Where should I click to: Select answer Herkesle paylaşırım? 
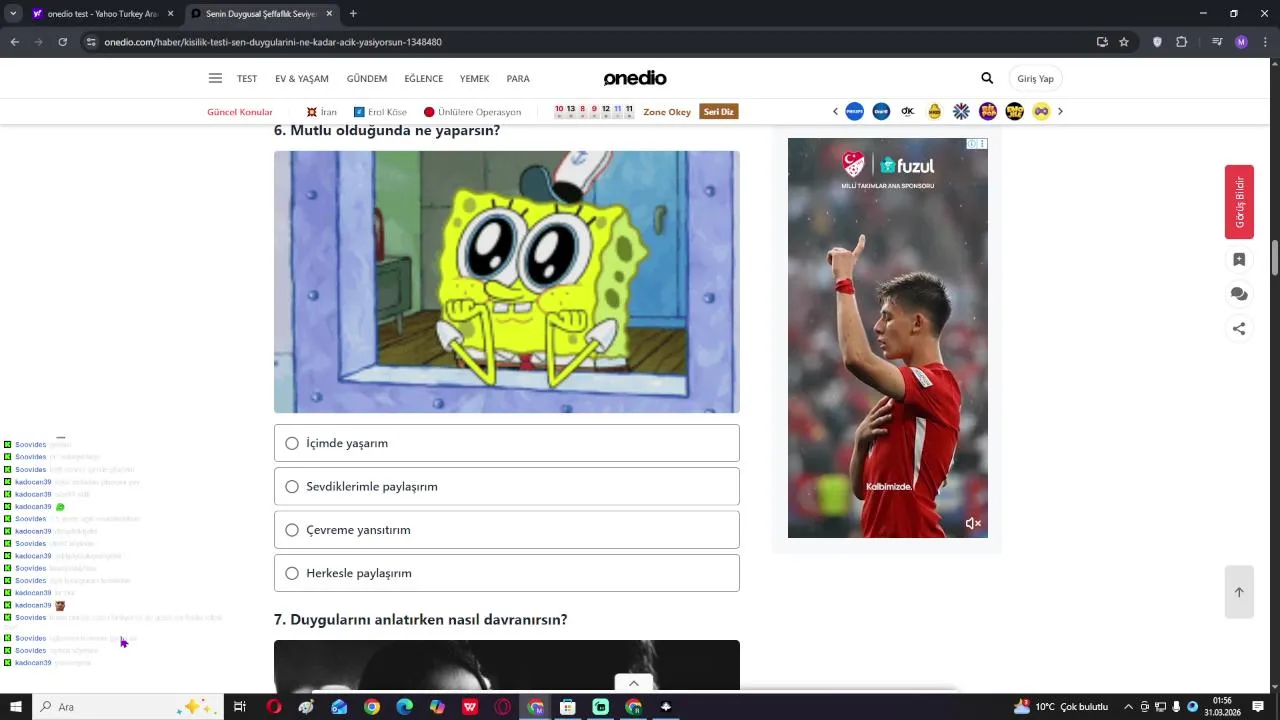tap(507, 573)
